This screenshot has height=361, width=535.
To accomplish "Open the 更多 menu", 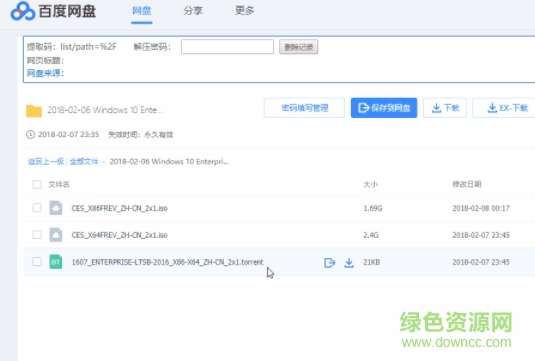I will pos(245,11).
